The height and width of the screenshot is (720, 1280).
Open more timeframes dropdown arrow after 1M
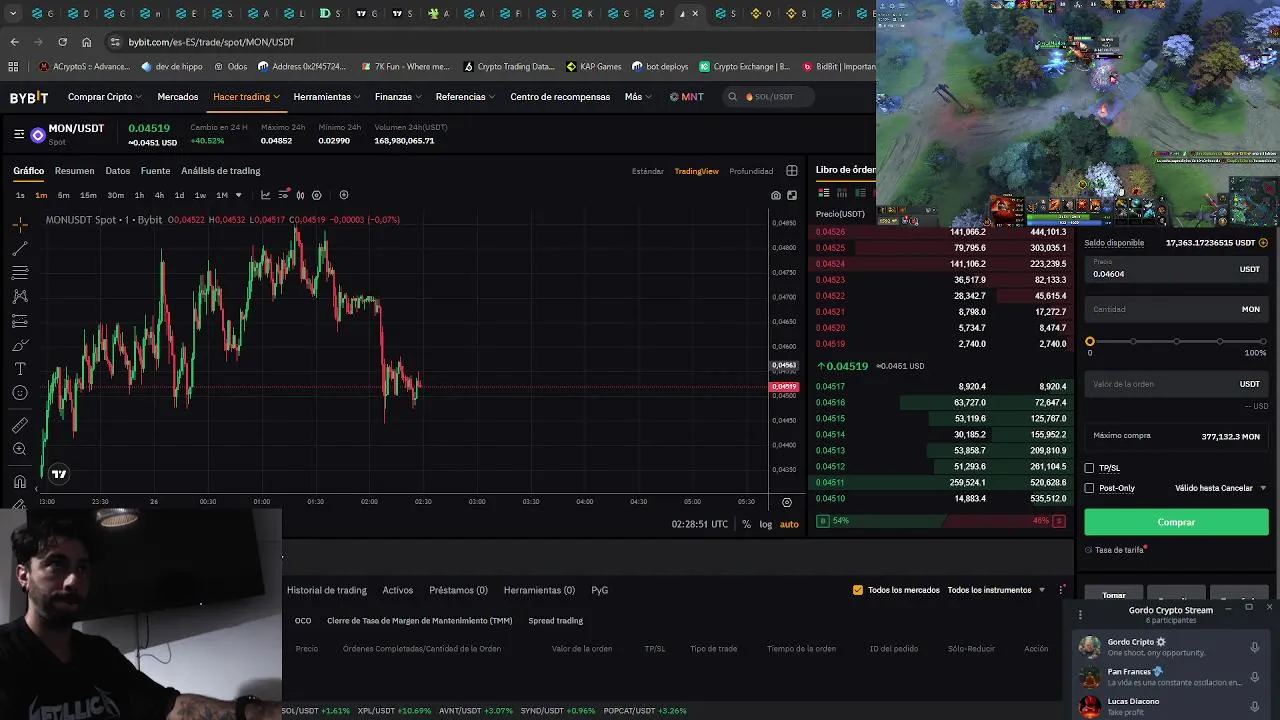(x=238, y=195)
